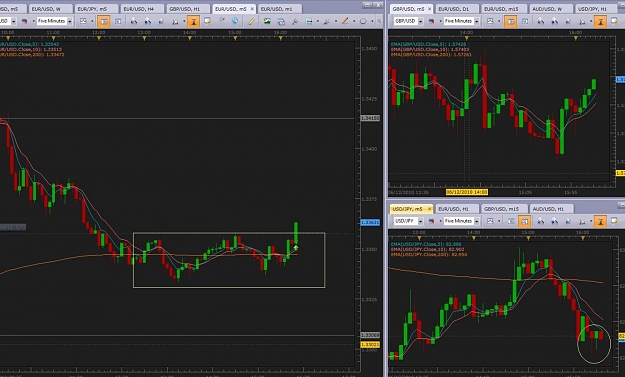Image resolution: width=625 pixels, height=377 pixels.
Task: Toggle highlighted bid mode in GBP/USD toolbar
Action: [x=510, y=21]
